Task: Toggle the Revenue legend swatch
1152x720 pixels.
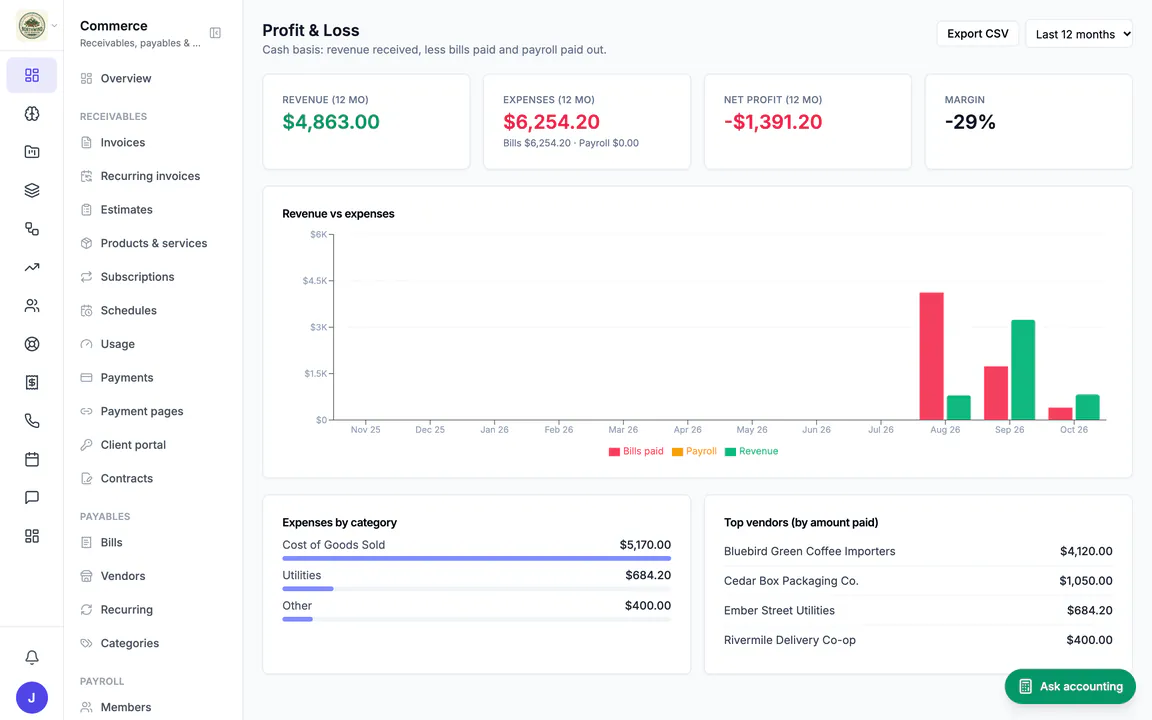Action: tap(730, 452)
